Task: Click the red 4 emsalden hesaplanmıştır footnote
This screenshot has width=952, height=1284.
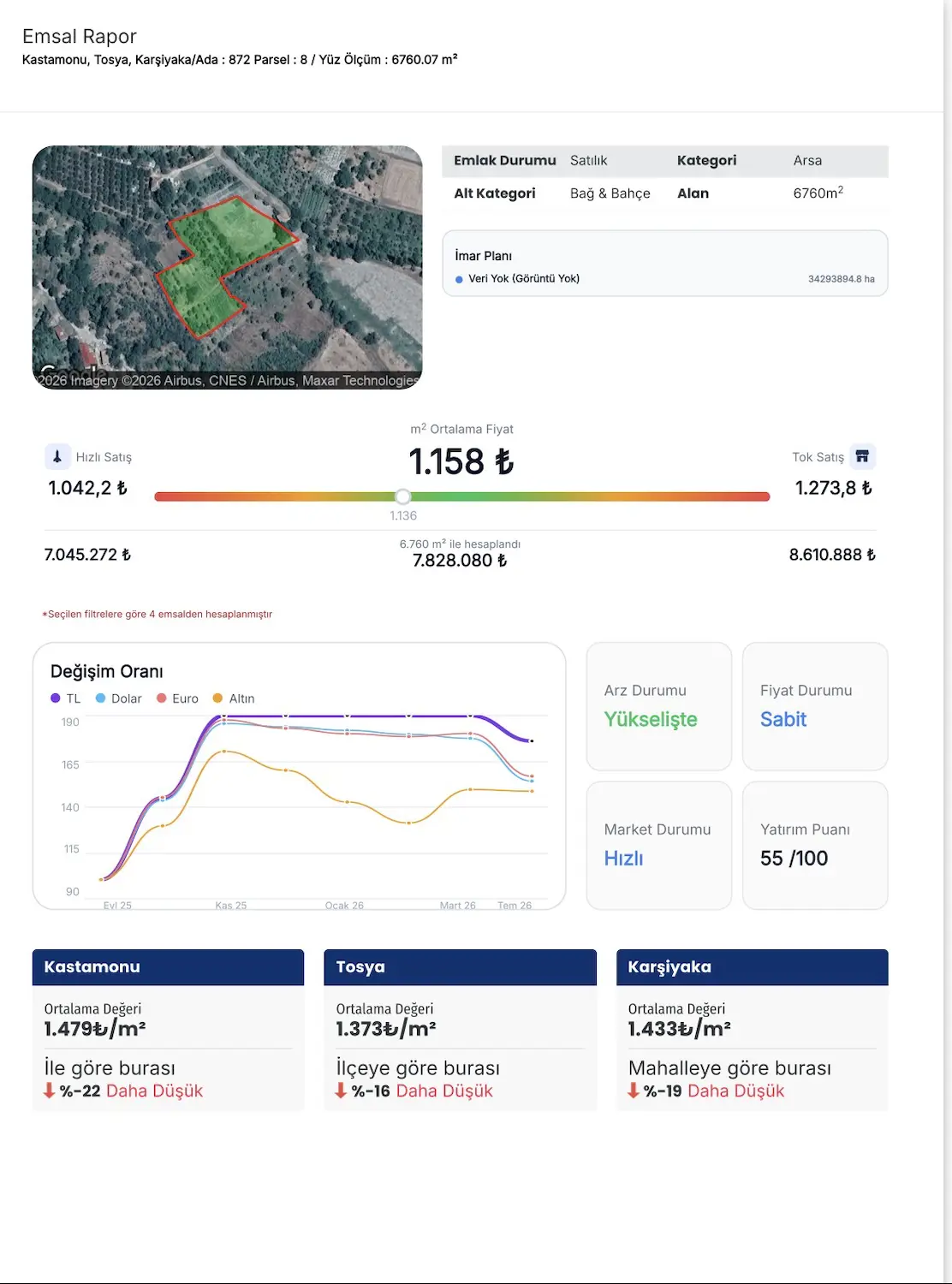Action: coord(158,615)
